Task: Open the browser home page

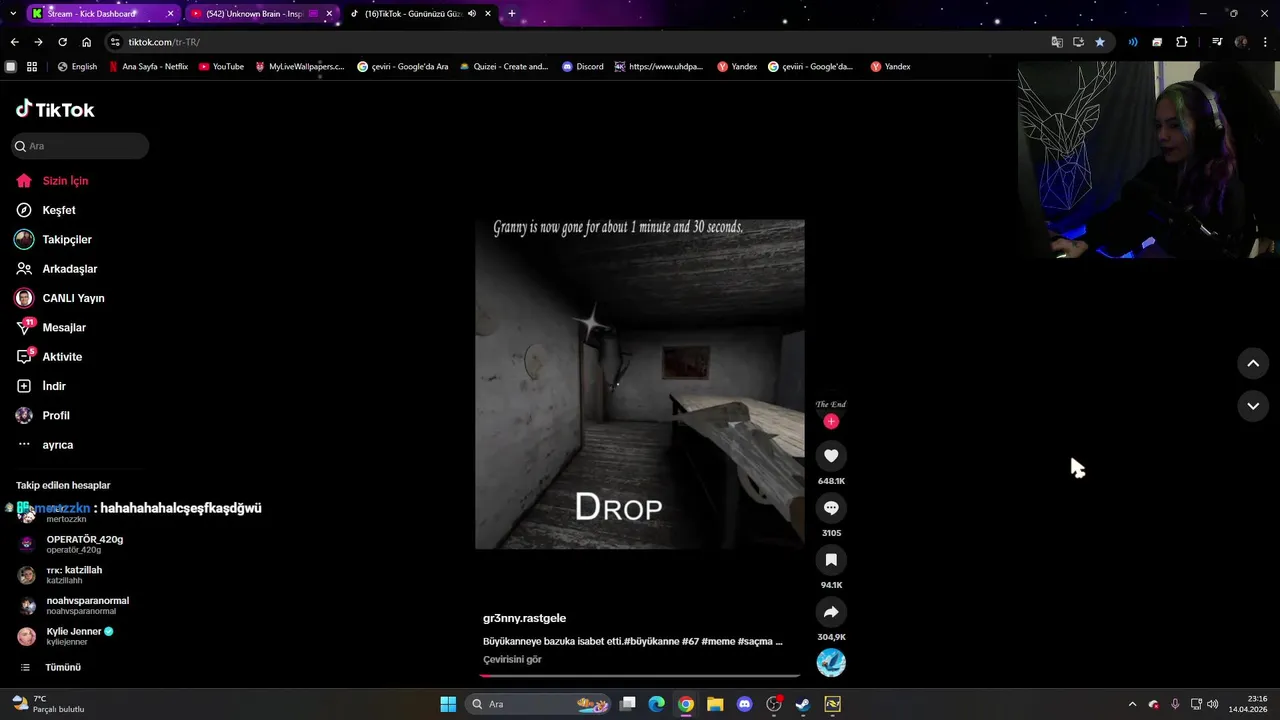Action: pos(86,42)
